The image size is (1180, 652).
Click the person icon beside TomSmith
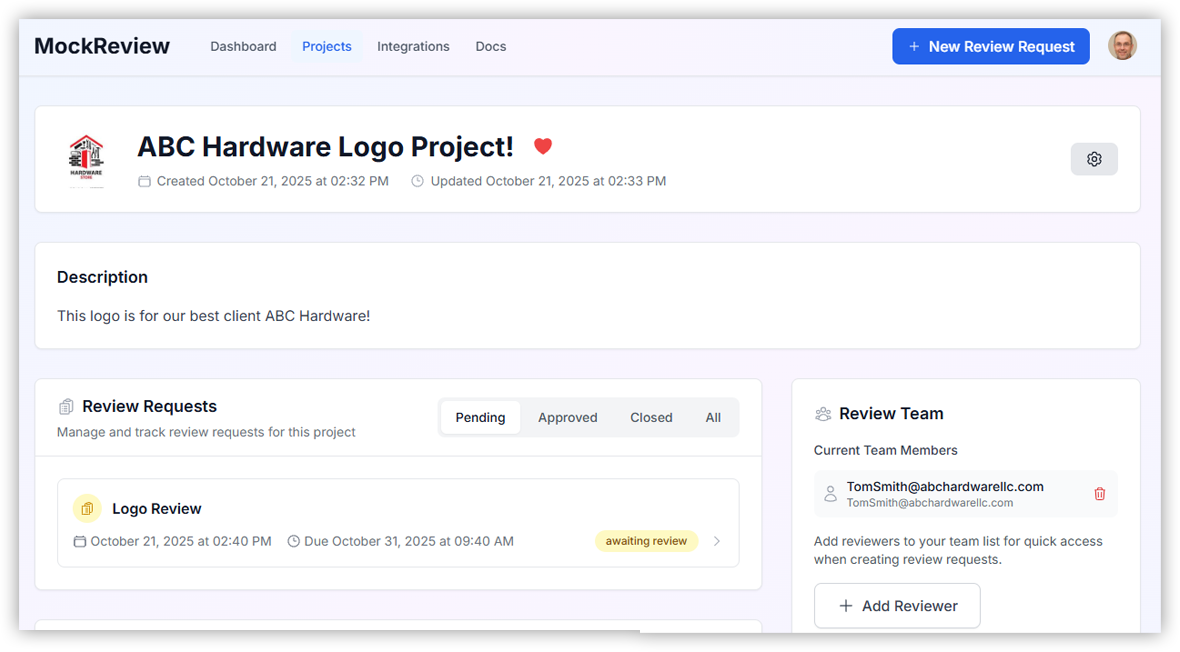pyautogui.click(x=830, y=494)
